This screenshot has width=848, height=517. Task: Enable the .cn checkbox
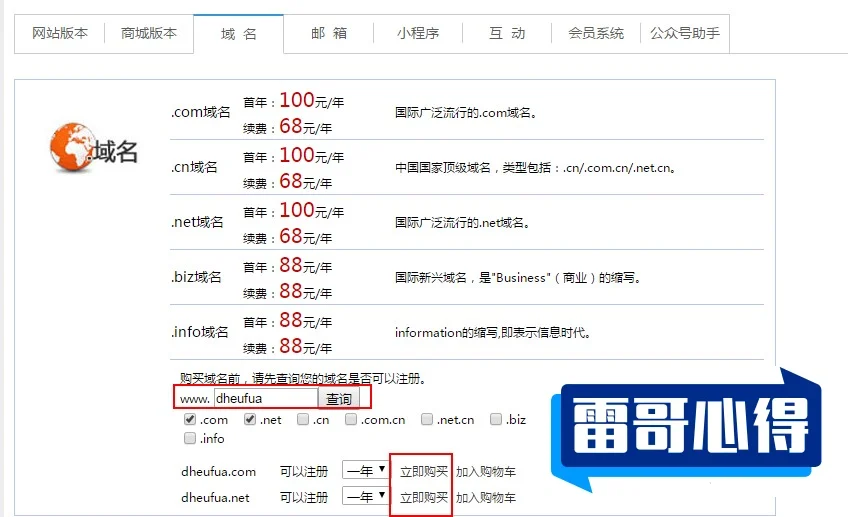[x=303, y=419]
